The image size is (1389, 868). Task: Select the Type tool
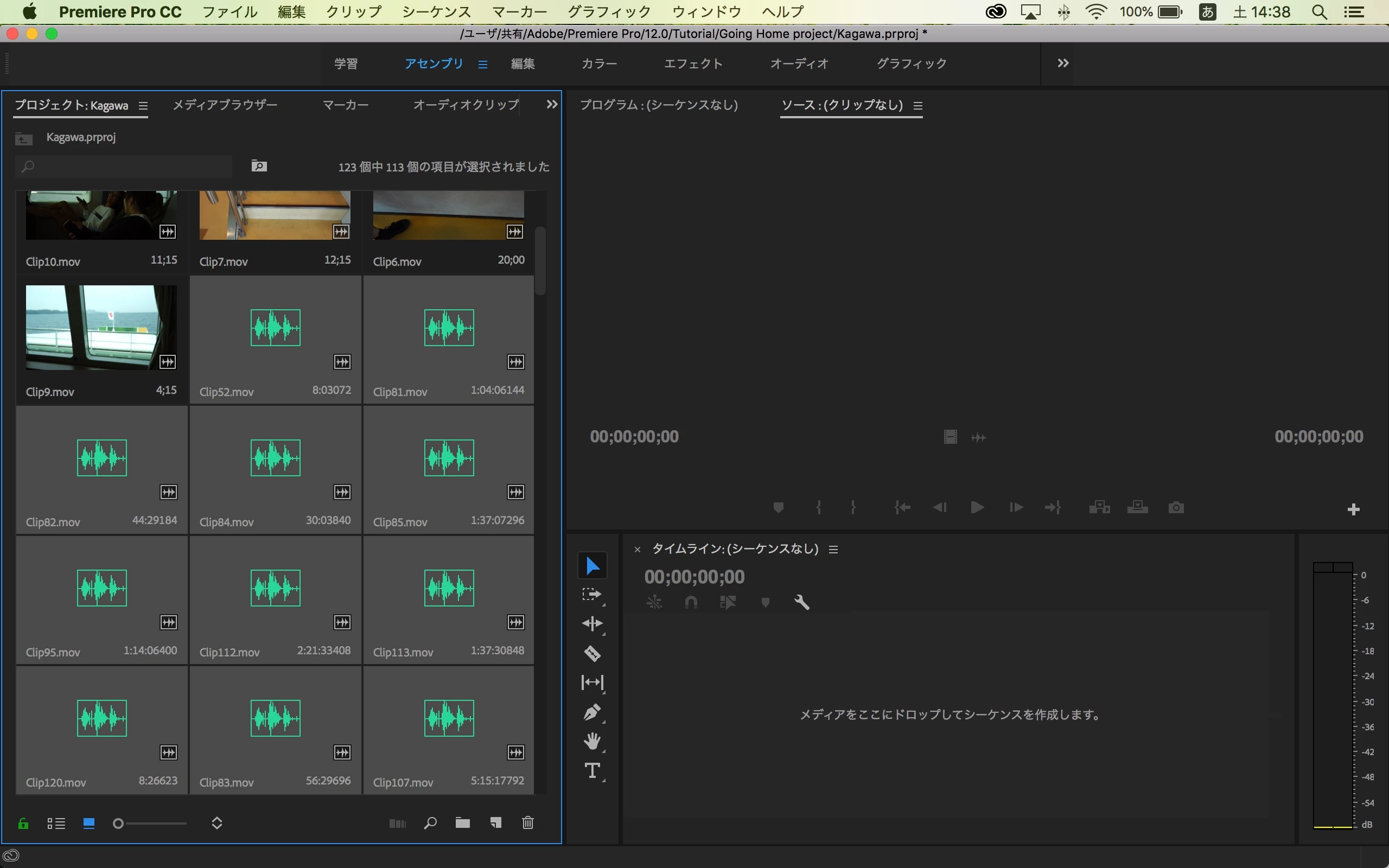click(x=592, y=770)
